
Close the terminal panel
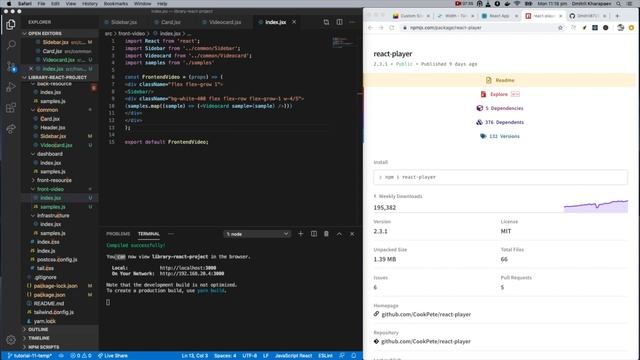pos(352,234)
